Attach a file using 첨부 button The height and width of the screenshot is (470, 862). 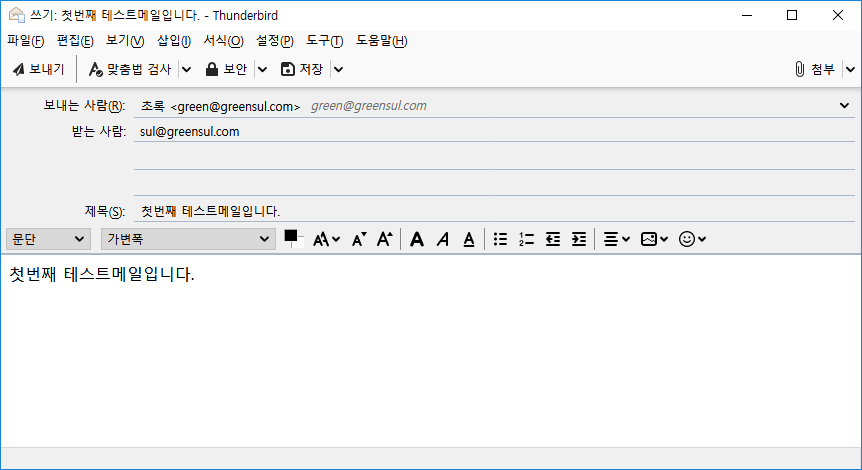[x=815, y=69]
